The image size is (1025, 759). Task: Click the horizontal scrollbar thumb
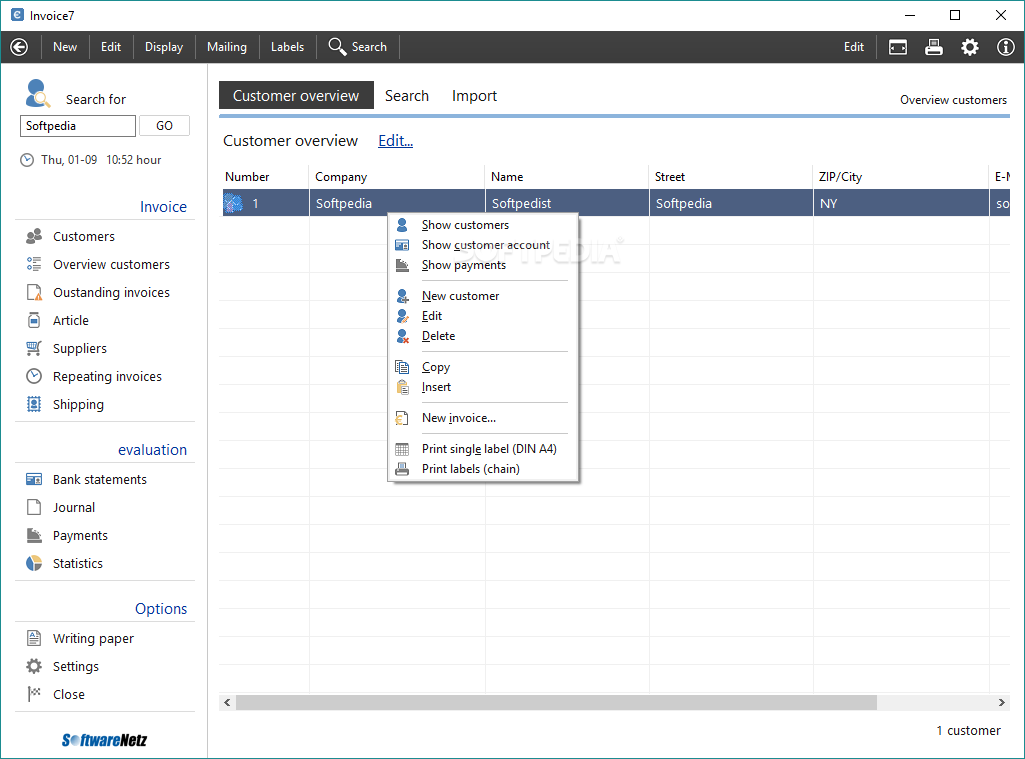pos(556,702)
